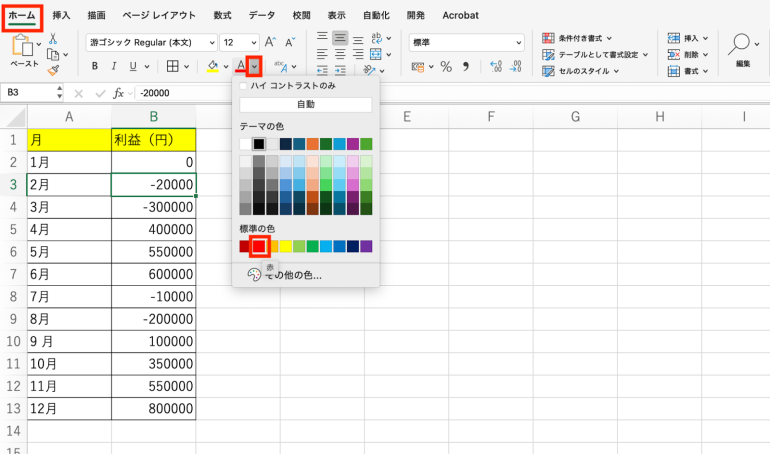Click the Paste clipboard icon

coord(23,45)
